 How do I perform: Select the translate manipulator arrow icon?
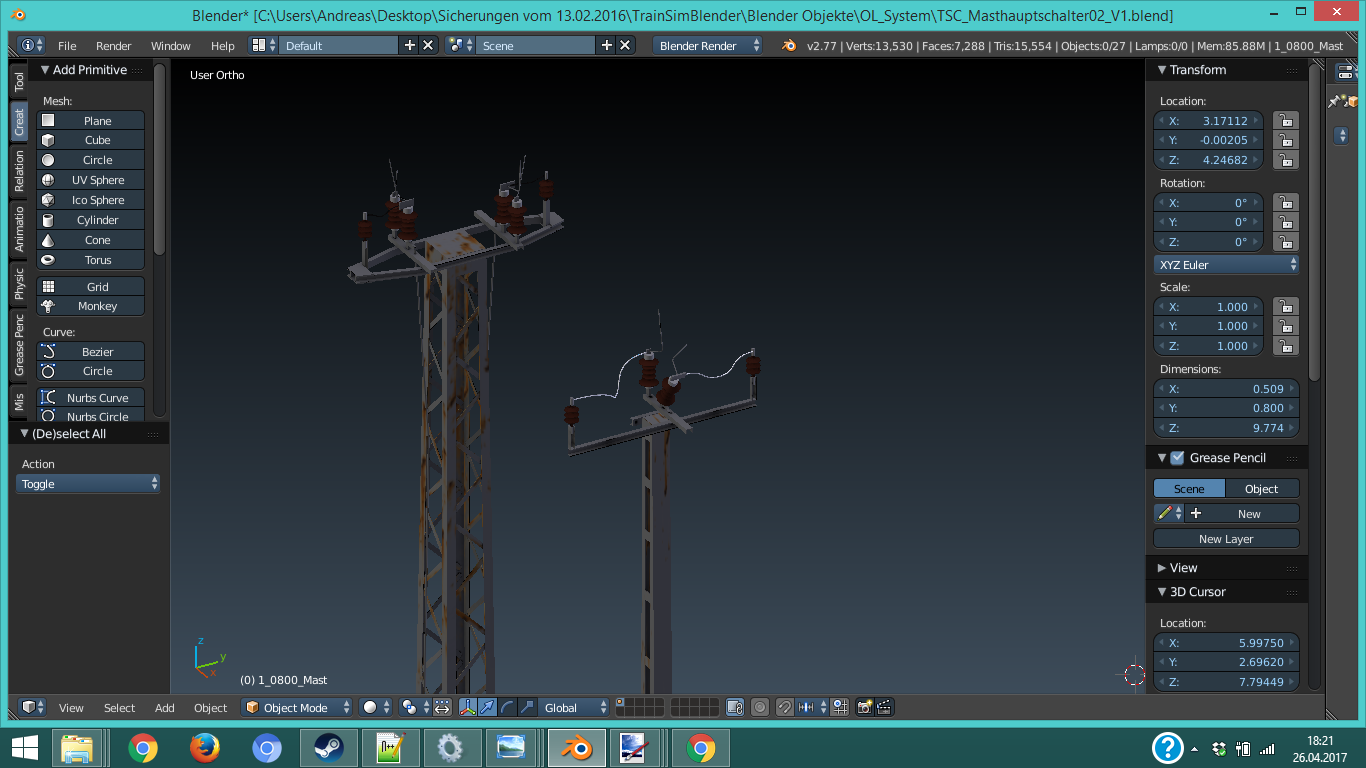[487, 707]
